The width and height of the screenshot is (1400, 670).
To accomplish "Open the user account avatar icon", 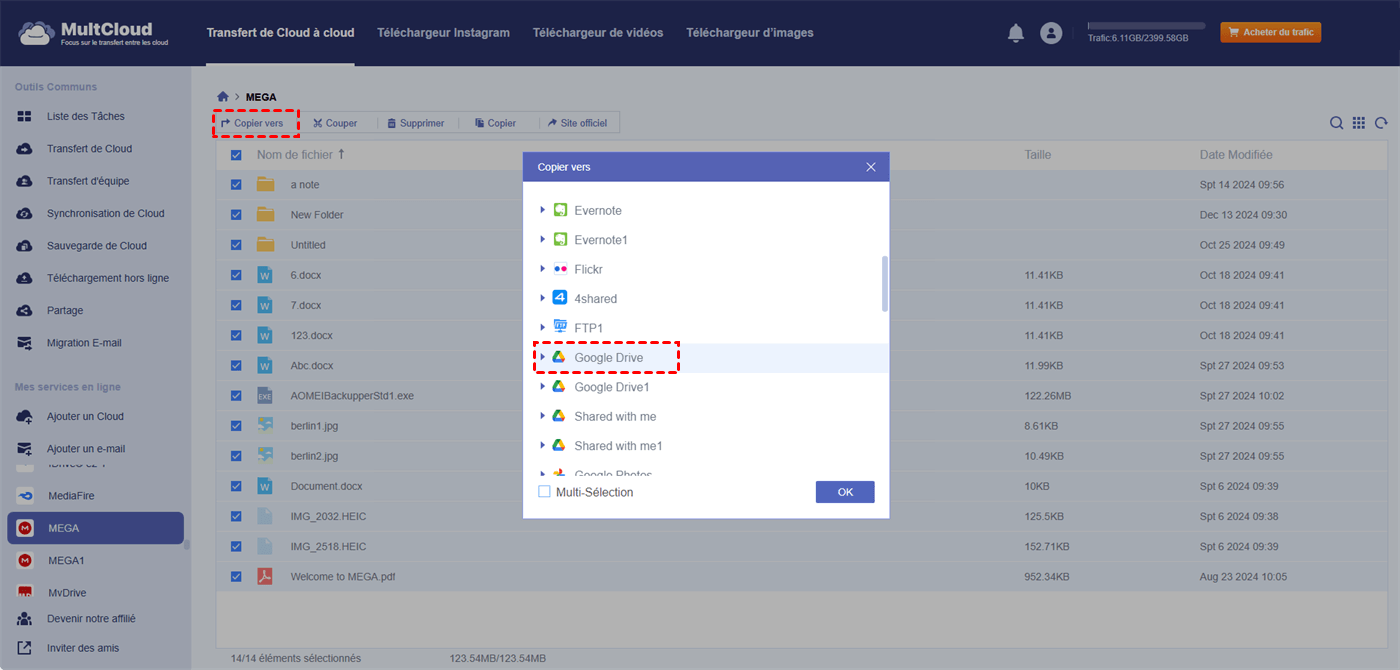I will point(1051,33).
